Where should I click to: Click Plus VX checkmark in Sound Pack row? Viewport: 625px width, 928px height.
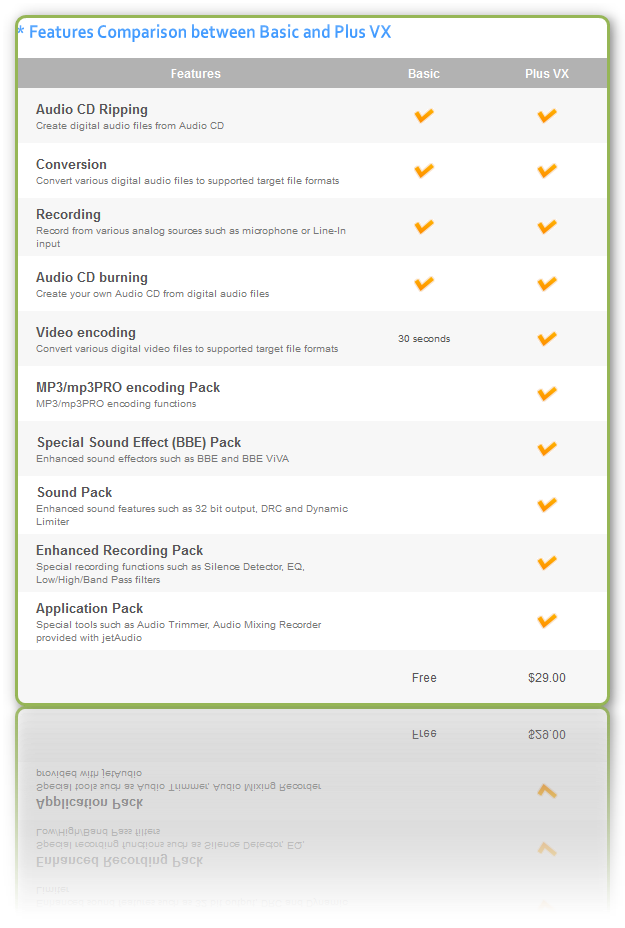click(547, 505)
